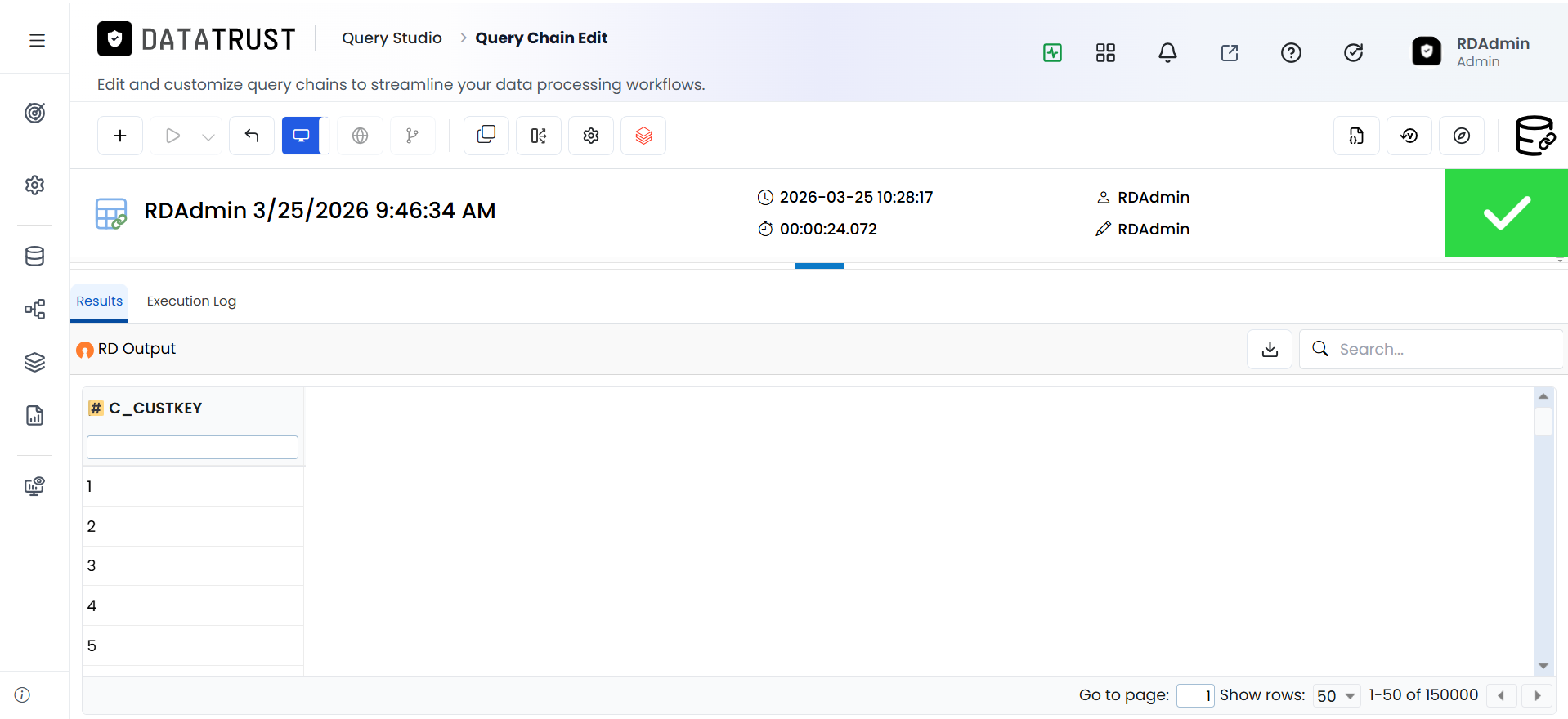The height and width of the screenshot is (719, 1568).
Task: Select row with value 1
Action: pos(193,487)
